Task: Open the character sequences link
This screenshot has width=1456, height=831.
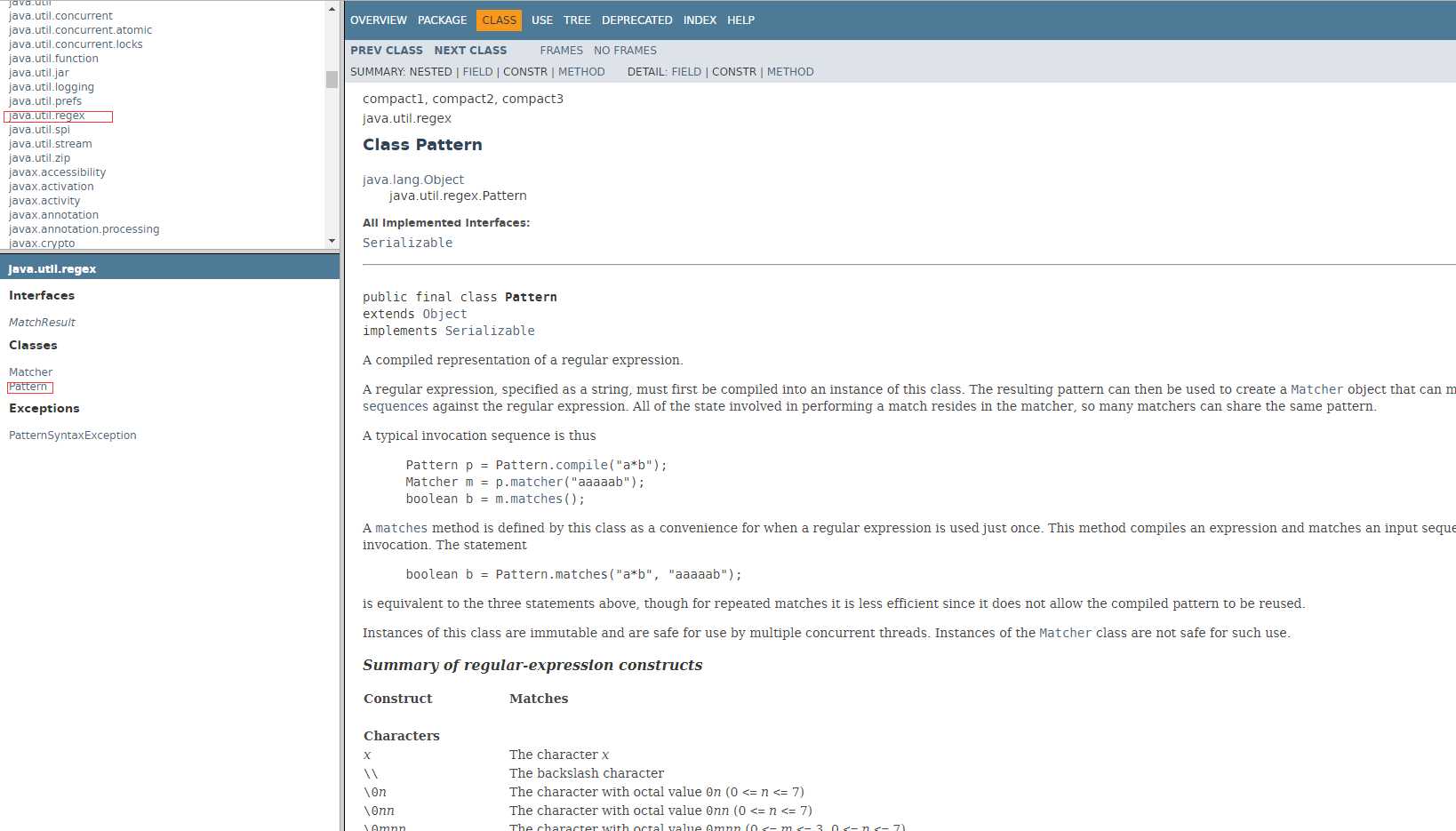Action: point(396,406)
